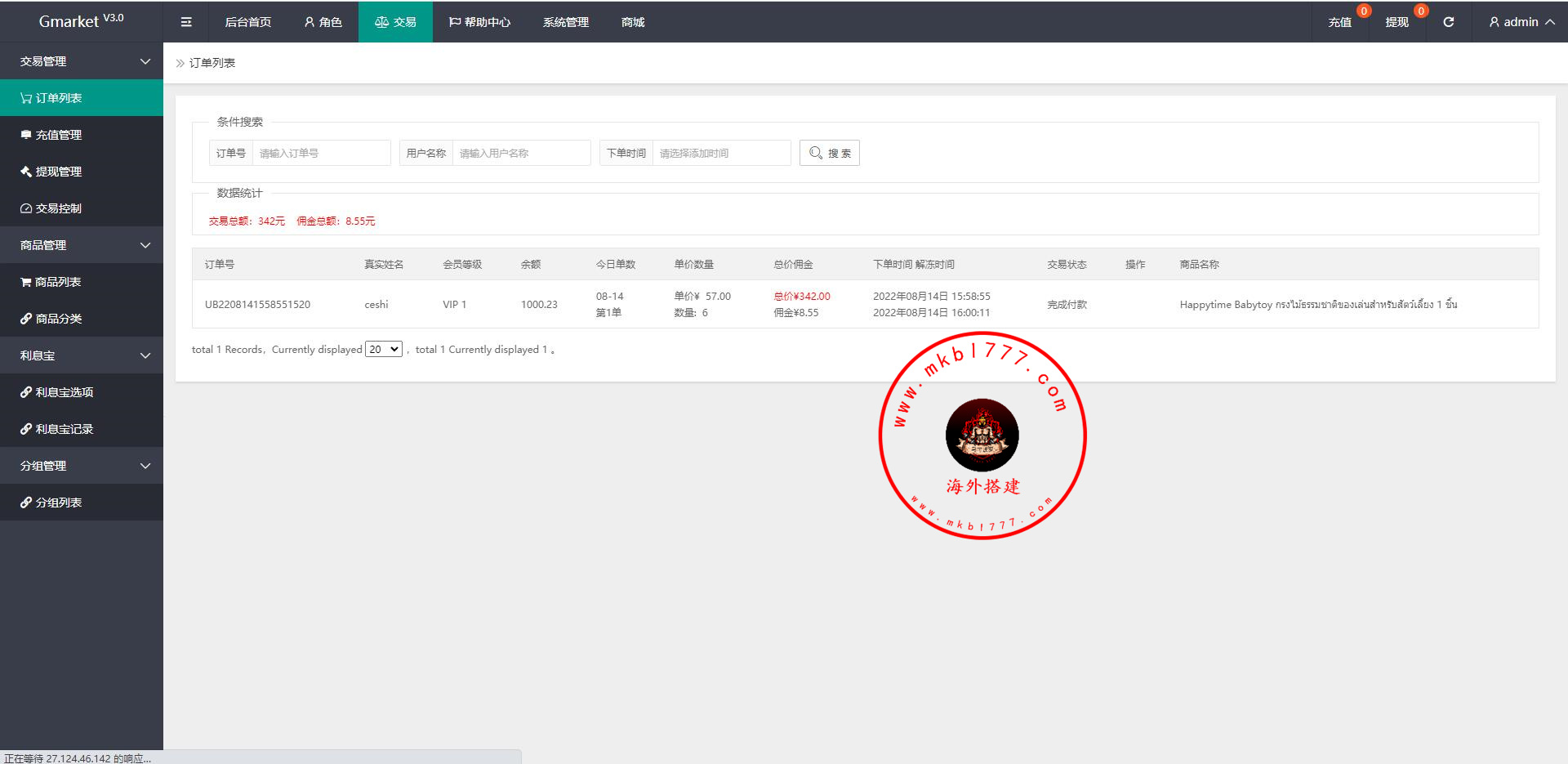This screenshot has height=764, width=1568.
Task: Click the 交易状态 column header
Action: (1067, 264)
